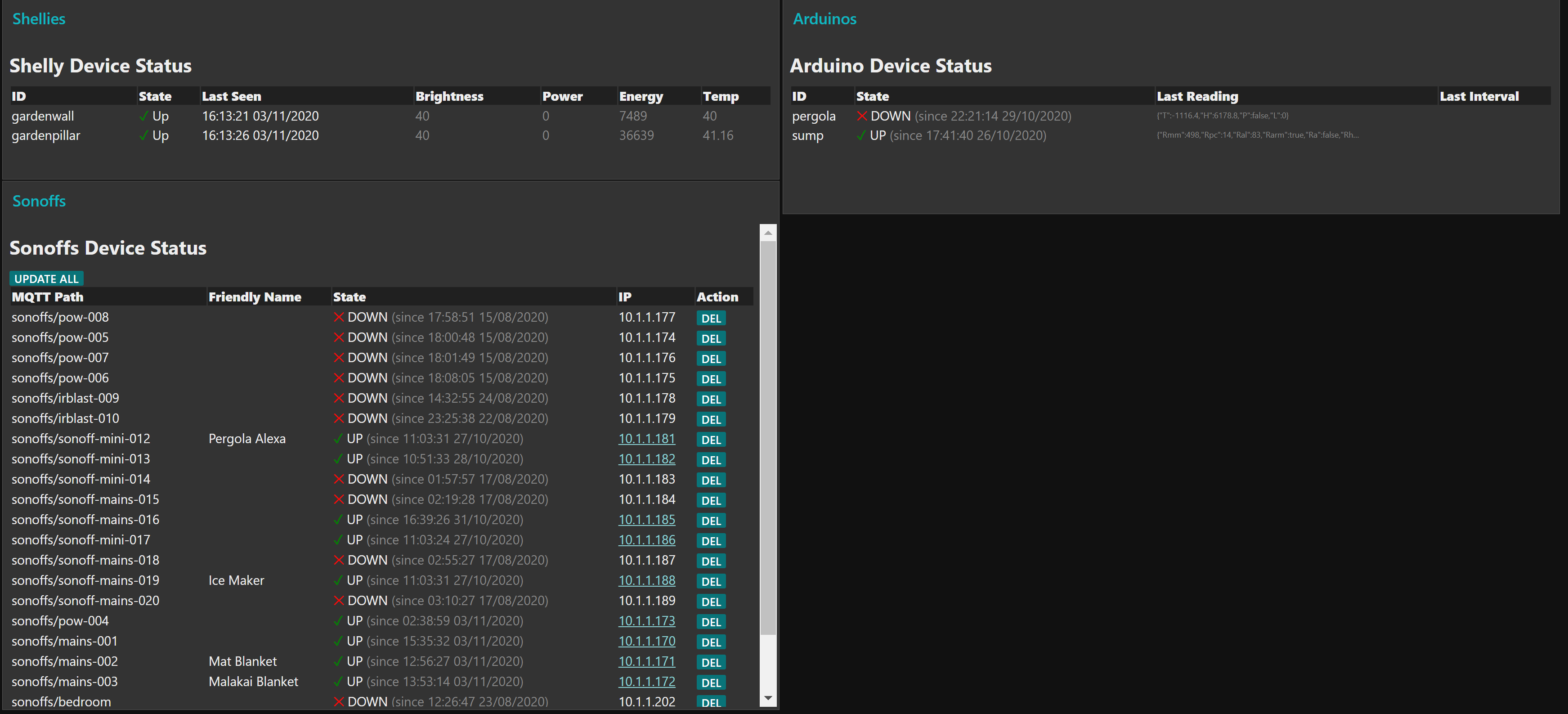Viewport: 1568px width, 714px height.
Task: Click the green check icon for sonoffs/mains-001
Action: [x=338, y=641]
